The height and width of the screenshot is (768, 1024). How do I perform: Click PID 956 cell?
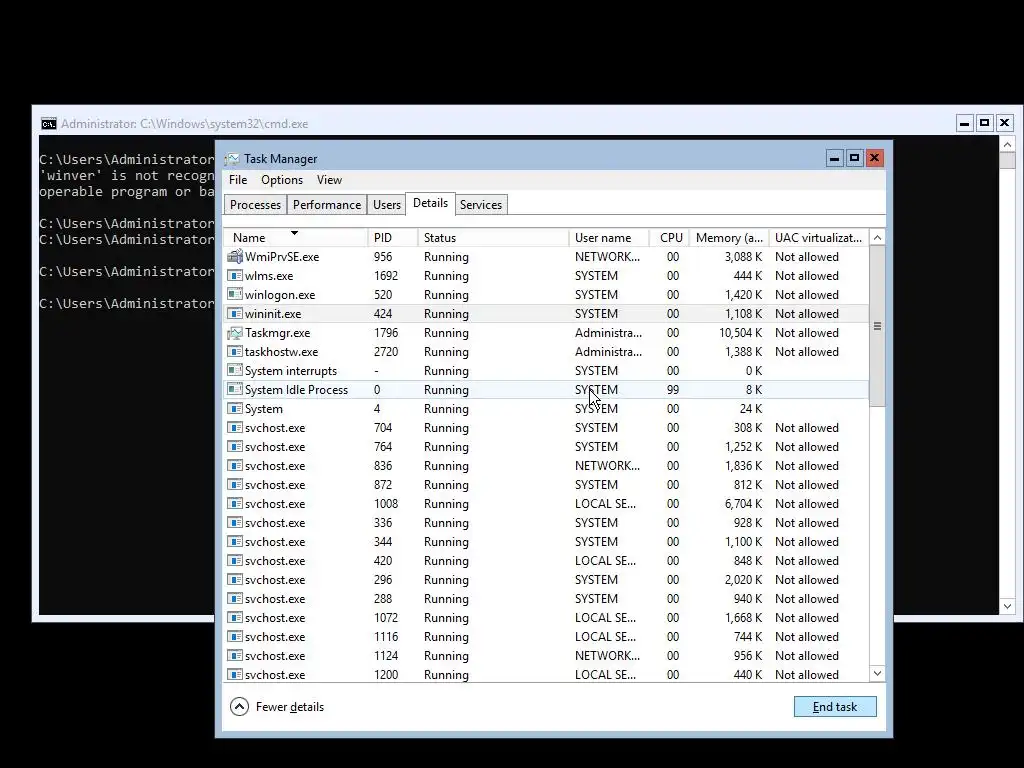click(x=383, y=257)
